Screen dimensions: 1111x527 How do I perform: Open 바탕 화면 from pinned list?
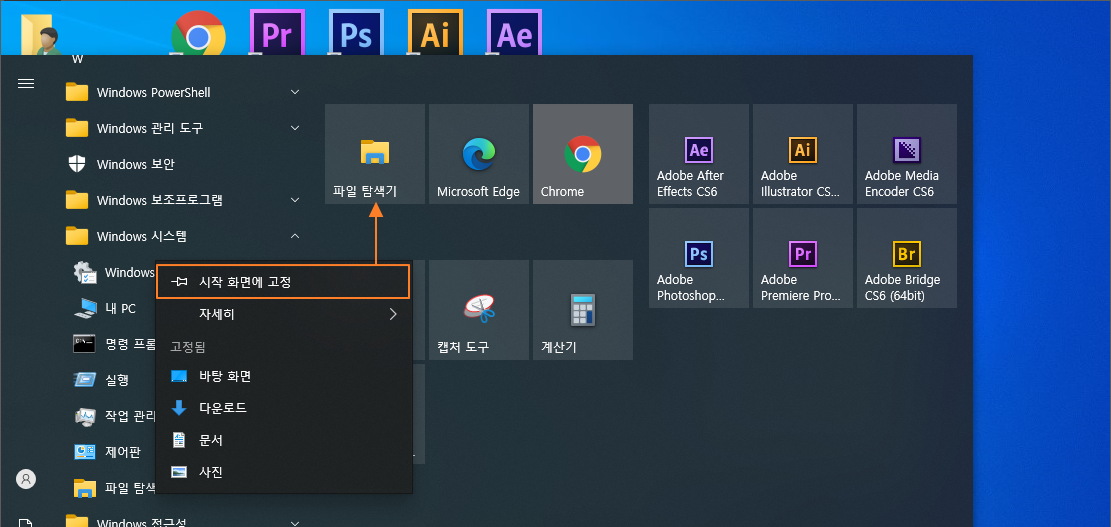click(283, 376)
